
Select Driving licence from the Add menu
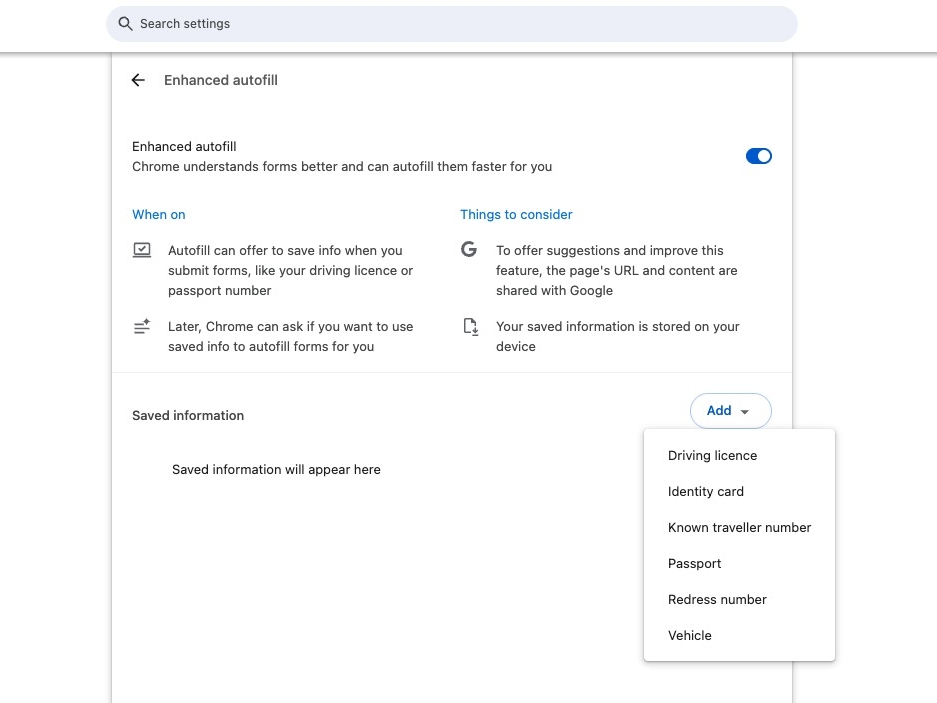click(x=712, y=456)
